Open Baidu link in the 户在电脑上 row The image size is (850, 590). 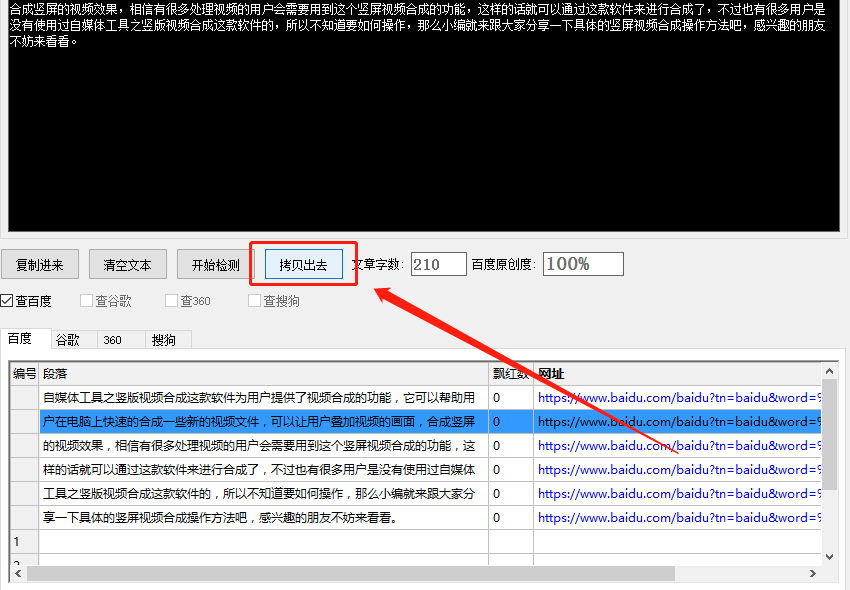tap(679, 421)
